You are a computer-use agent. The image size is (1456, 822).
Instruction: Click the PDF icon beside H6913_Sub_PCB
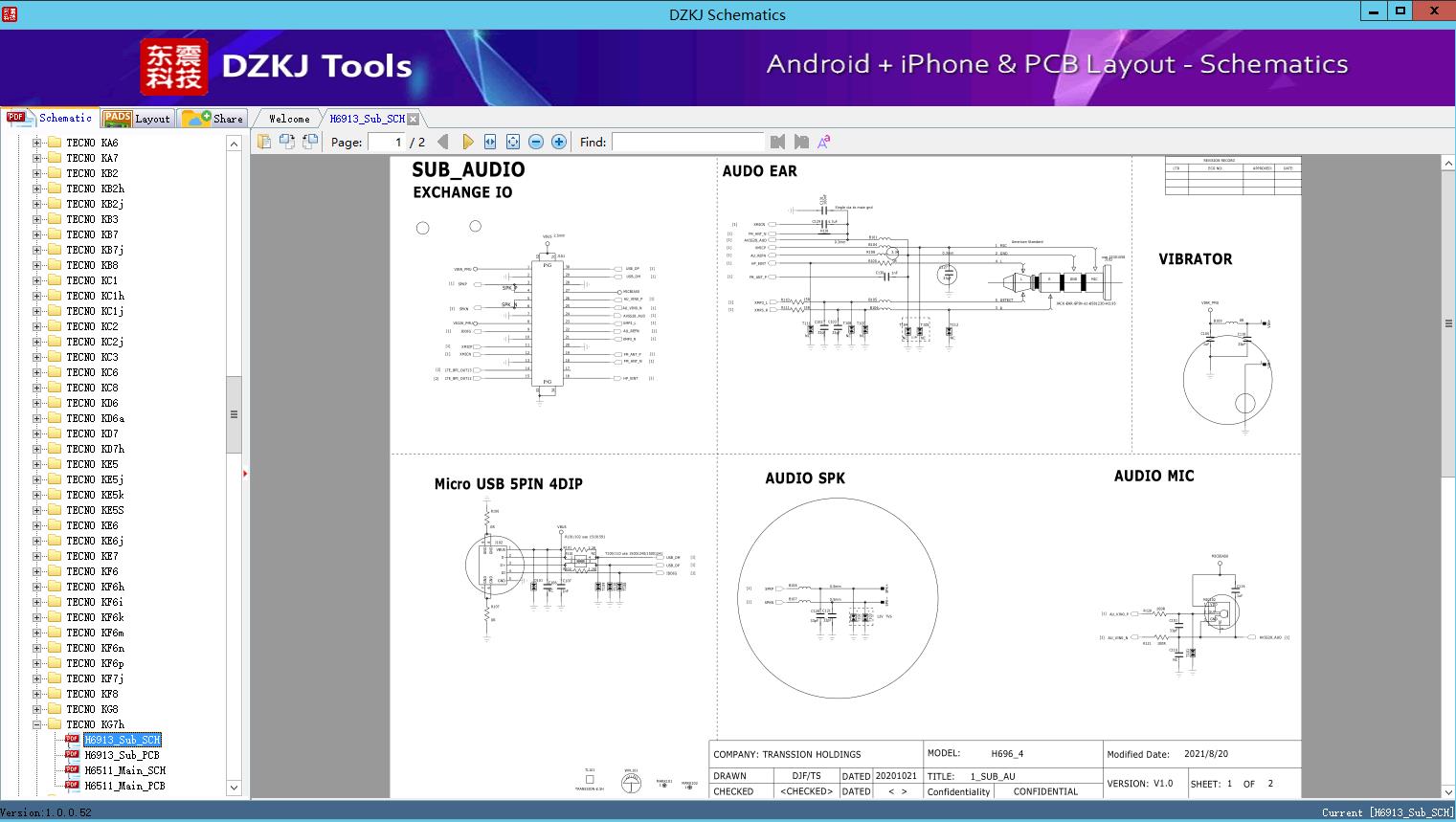[x=72, y=755]
